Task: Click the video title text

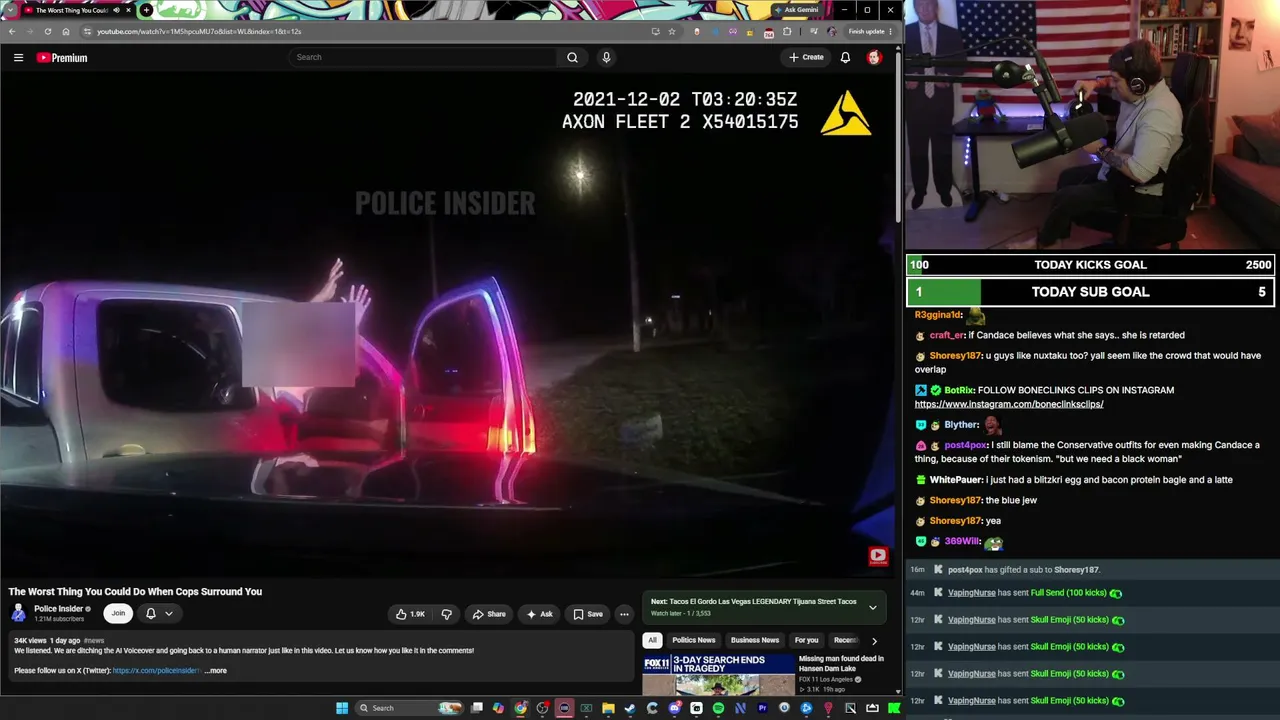Action: coord(135,592)
